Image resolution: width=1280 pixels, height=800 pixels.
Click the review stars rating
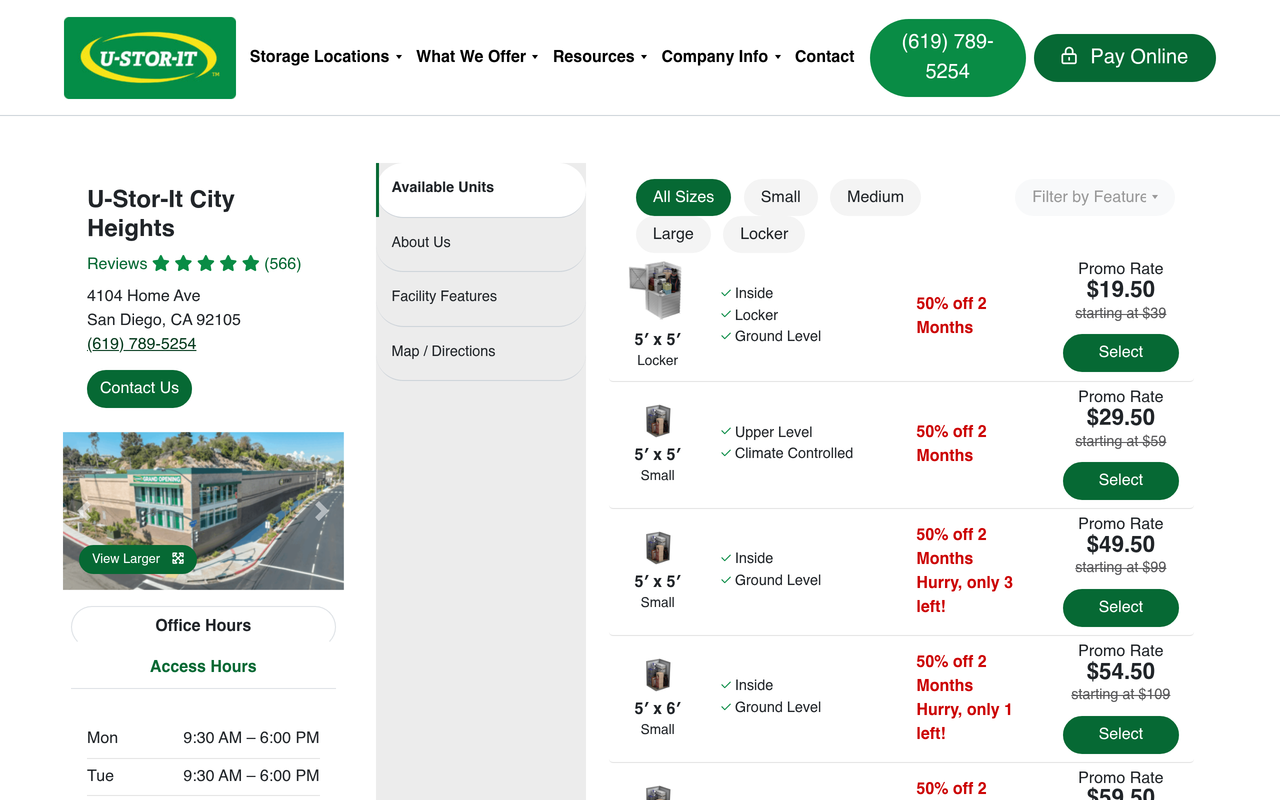coord(206,264)
